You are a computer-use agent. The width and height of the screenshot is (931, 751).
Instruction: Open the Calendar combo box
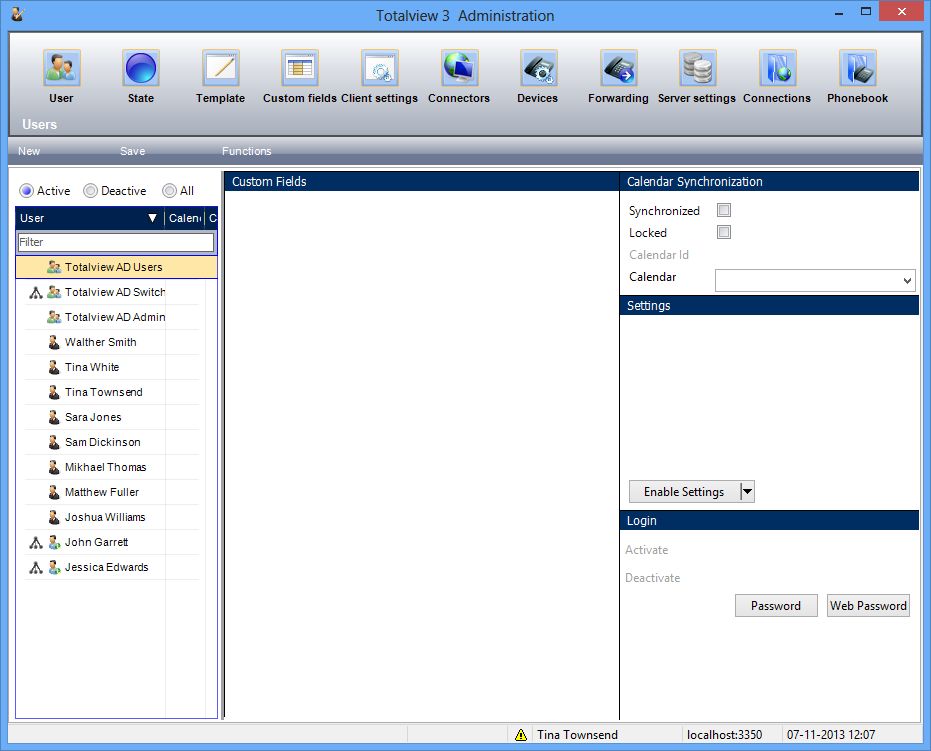815,280
